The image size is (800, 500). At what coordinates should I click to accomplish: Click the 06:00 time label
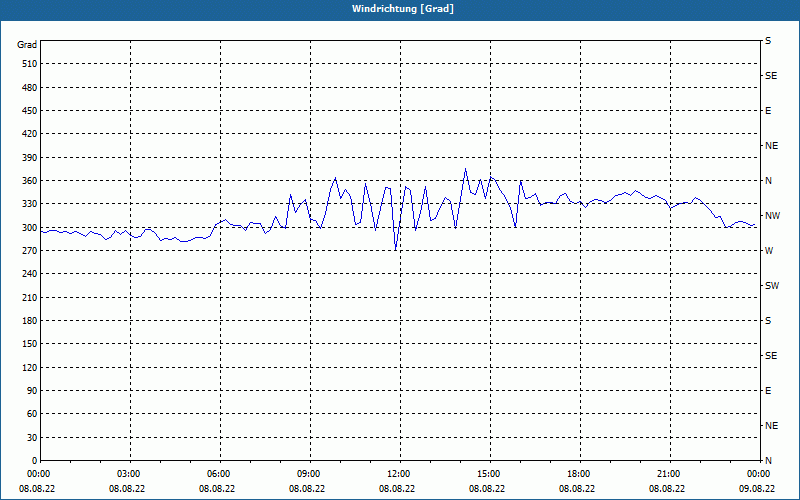pos(218,474)
